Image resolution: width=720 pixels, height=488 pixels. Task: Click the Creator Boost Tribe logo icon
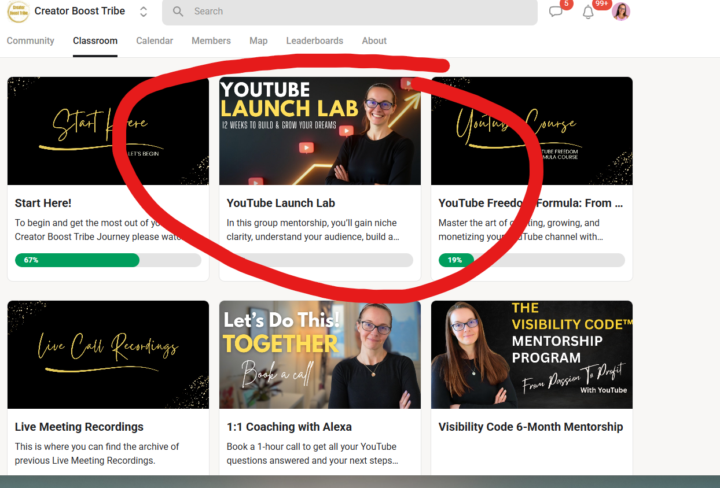18,11
